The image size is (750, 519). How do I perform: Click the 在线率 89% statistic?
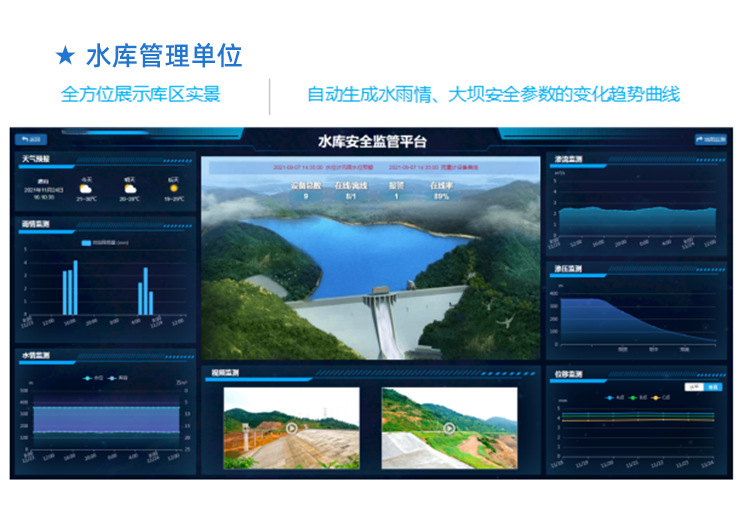[x=441, y=190]
